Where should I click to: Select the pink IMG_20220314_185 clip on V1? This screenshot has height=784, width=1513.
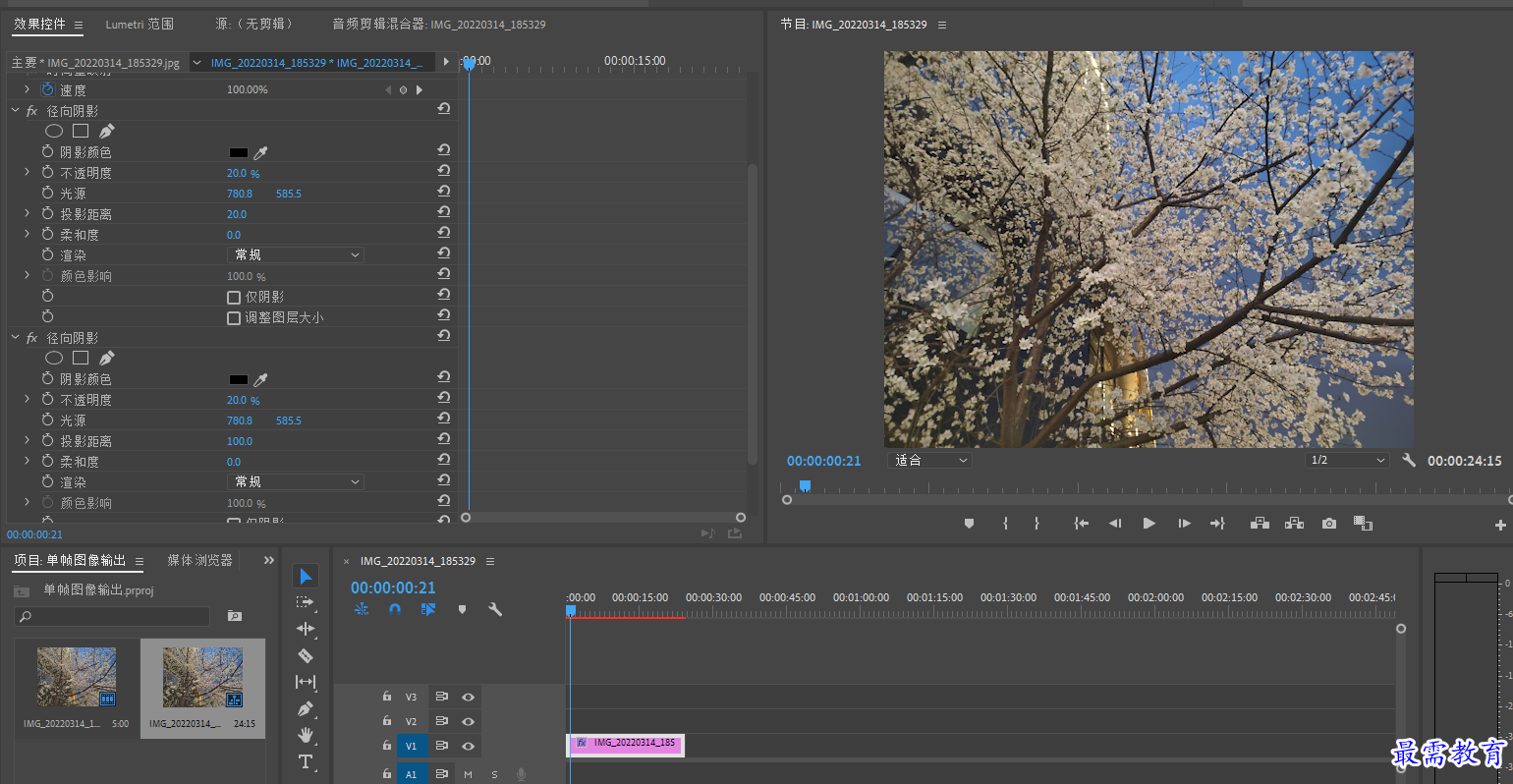coord(626,744)
